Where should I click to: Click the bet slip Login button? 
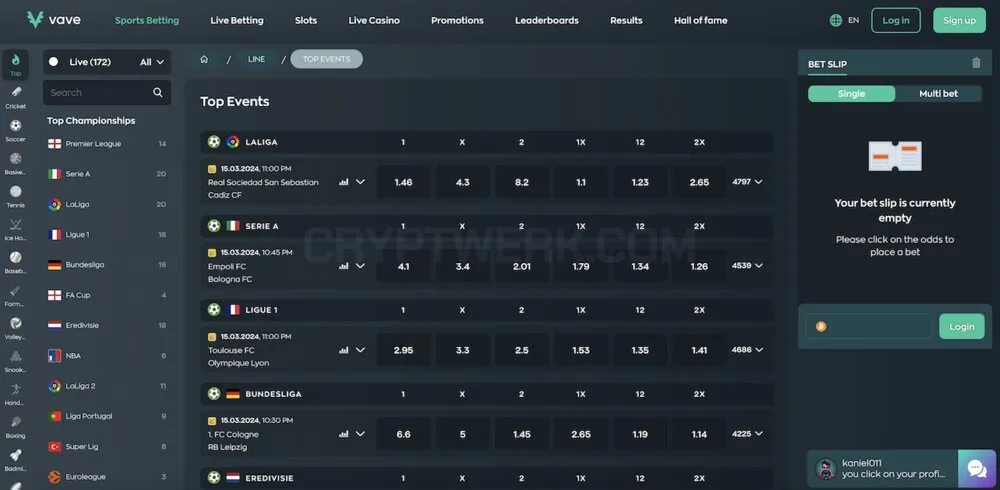pos(961,327)
